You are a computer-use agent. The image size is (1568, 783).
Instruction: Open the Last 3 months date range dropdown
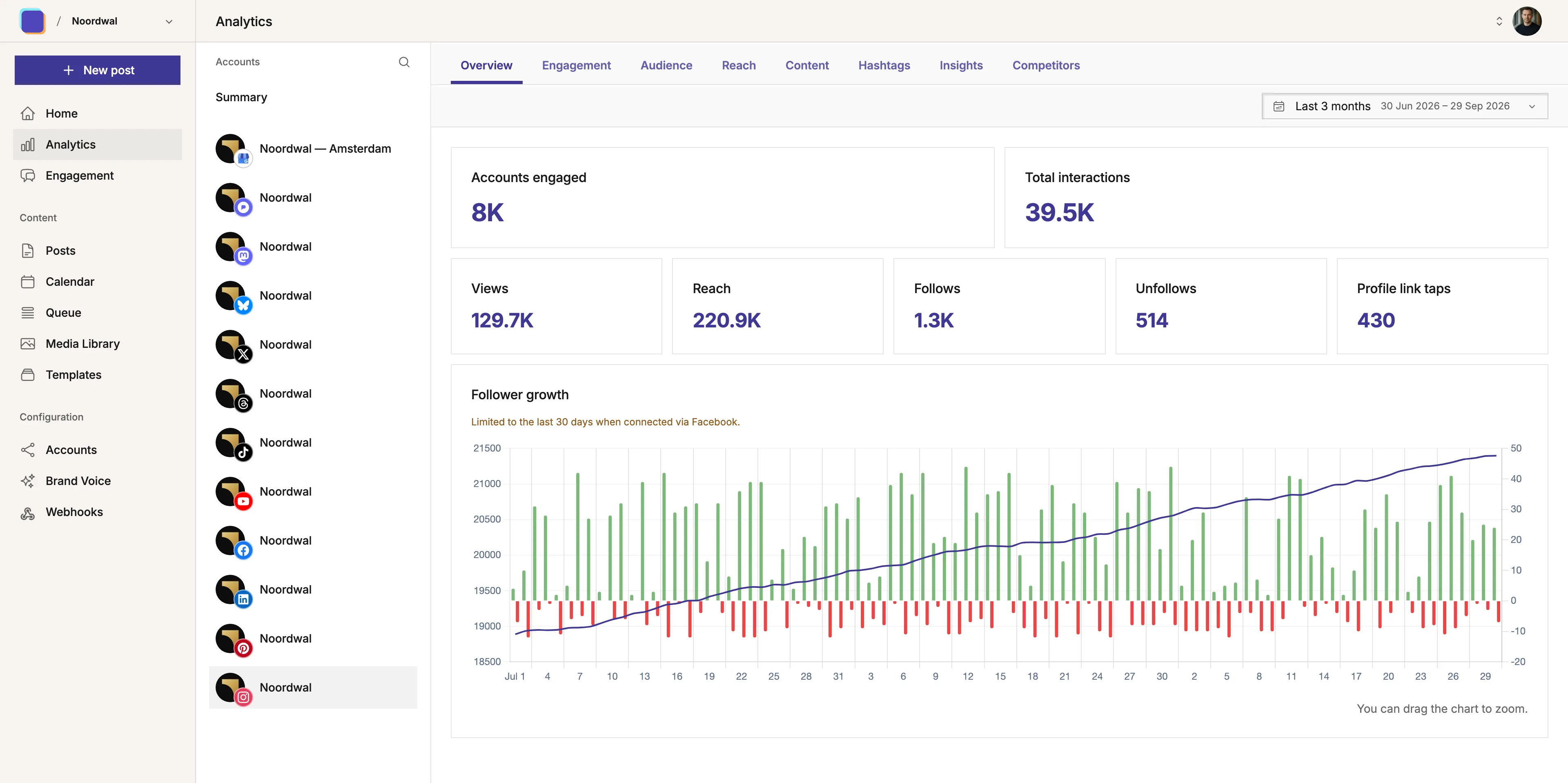click(x=1405, y=106)
